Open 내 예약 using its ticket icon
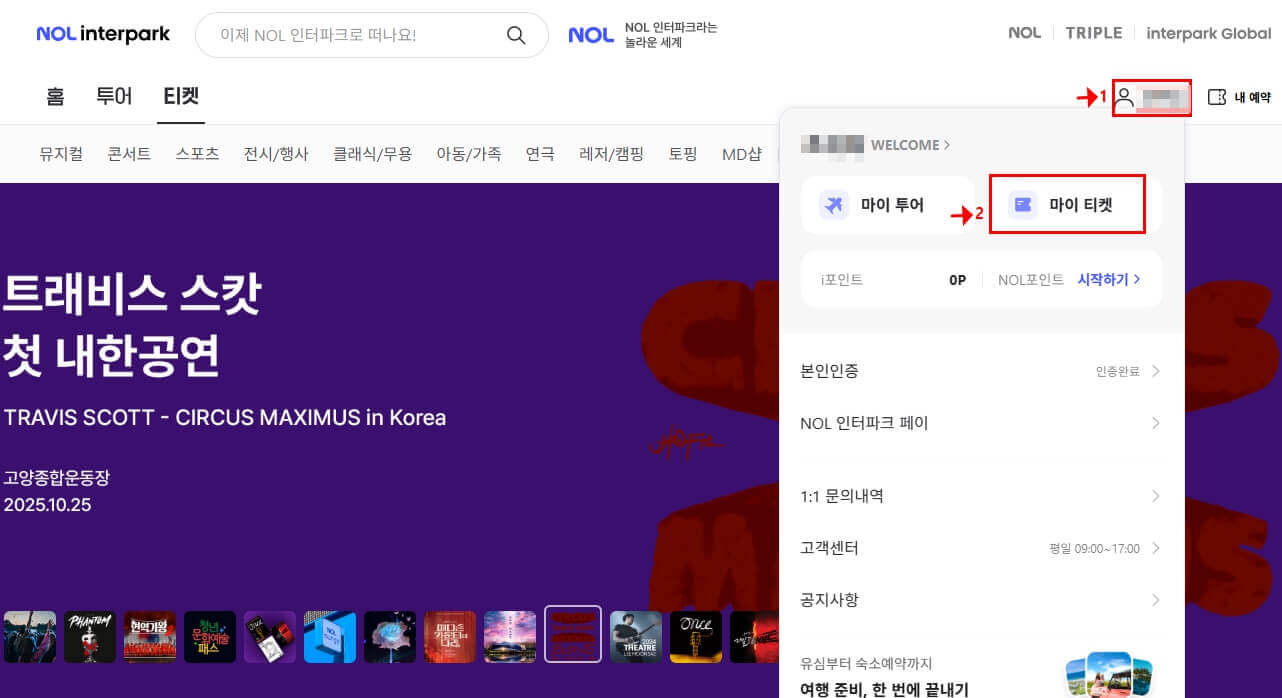Image resolution: width=1282 pixels, height=698 pixels. pyautogui.click(x=1216, y=97)
